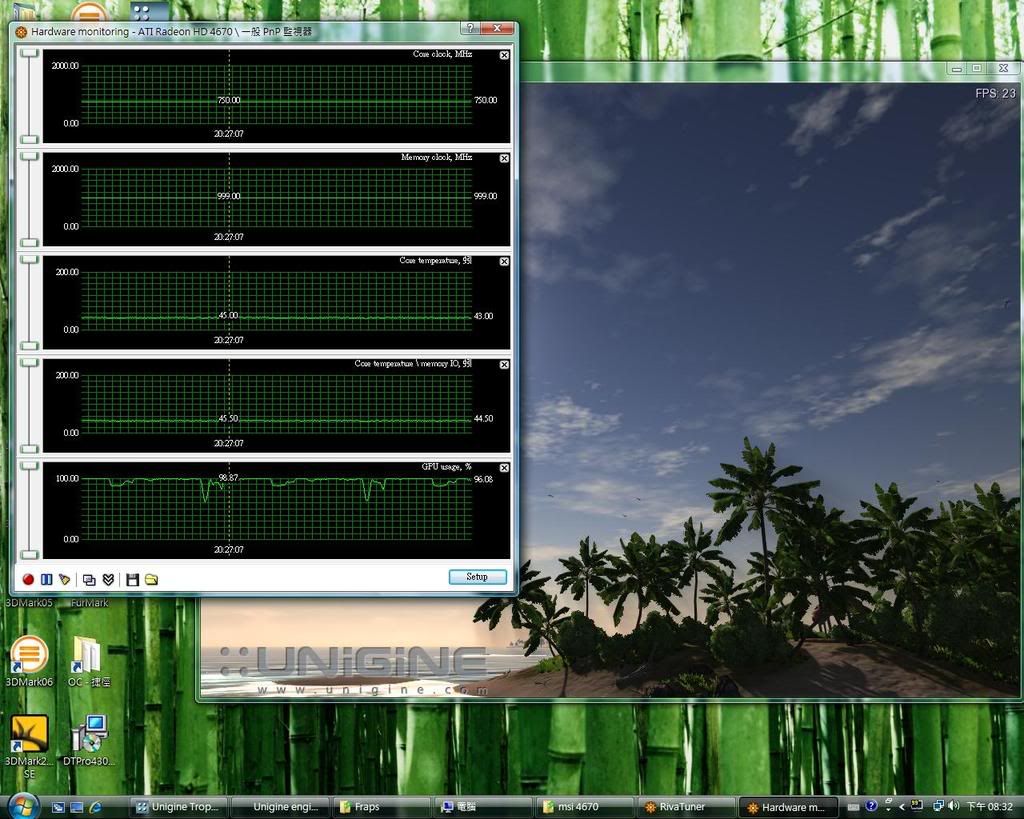This screenshot has height=819, width=1024.
Task: Open the Setup dialog
Action: pos(477,577)
